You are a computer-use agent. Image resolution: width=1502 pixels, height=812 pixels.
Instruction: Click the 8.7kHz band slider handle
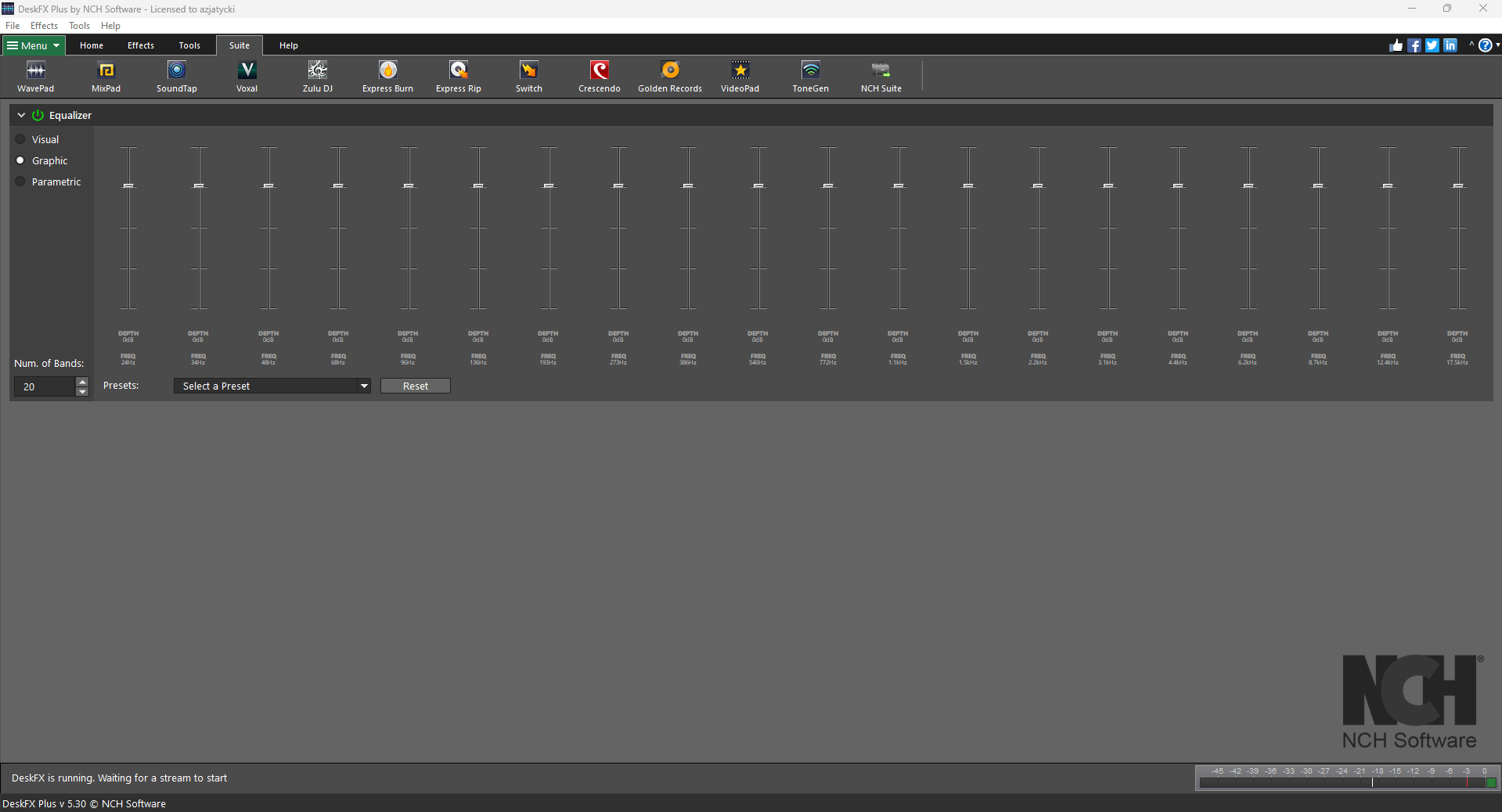[1318, 185]
